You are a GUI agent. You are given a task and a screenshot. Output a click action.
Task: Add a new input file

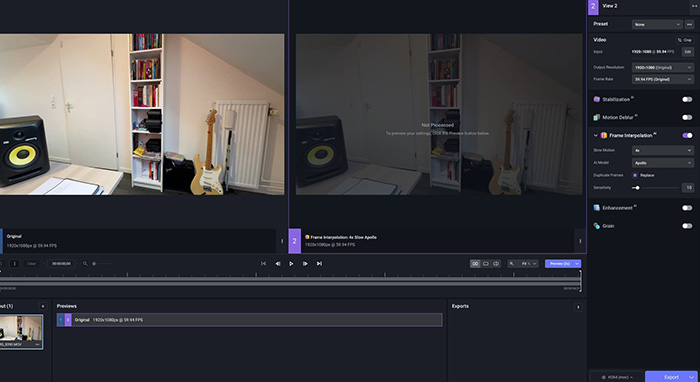pyautogui.click(x=43, y=306)
